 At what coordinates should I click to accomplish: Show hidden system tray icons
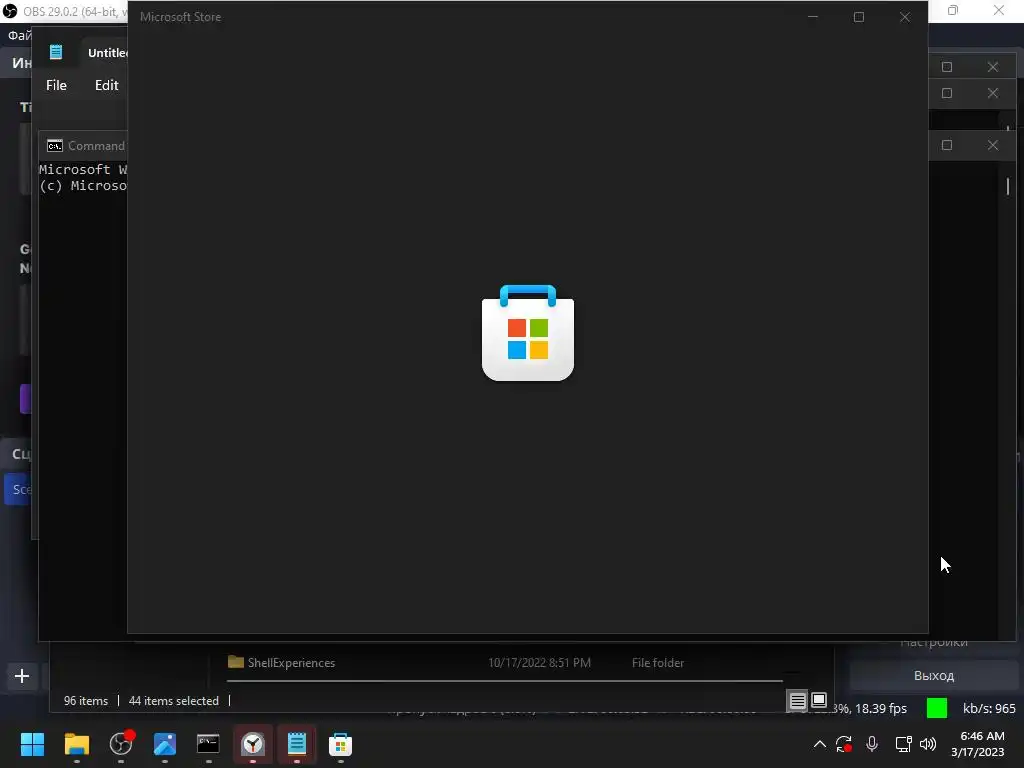pos(820,744)
